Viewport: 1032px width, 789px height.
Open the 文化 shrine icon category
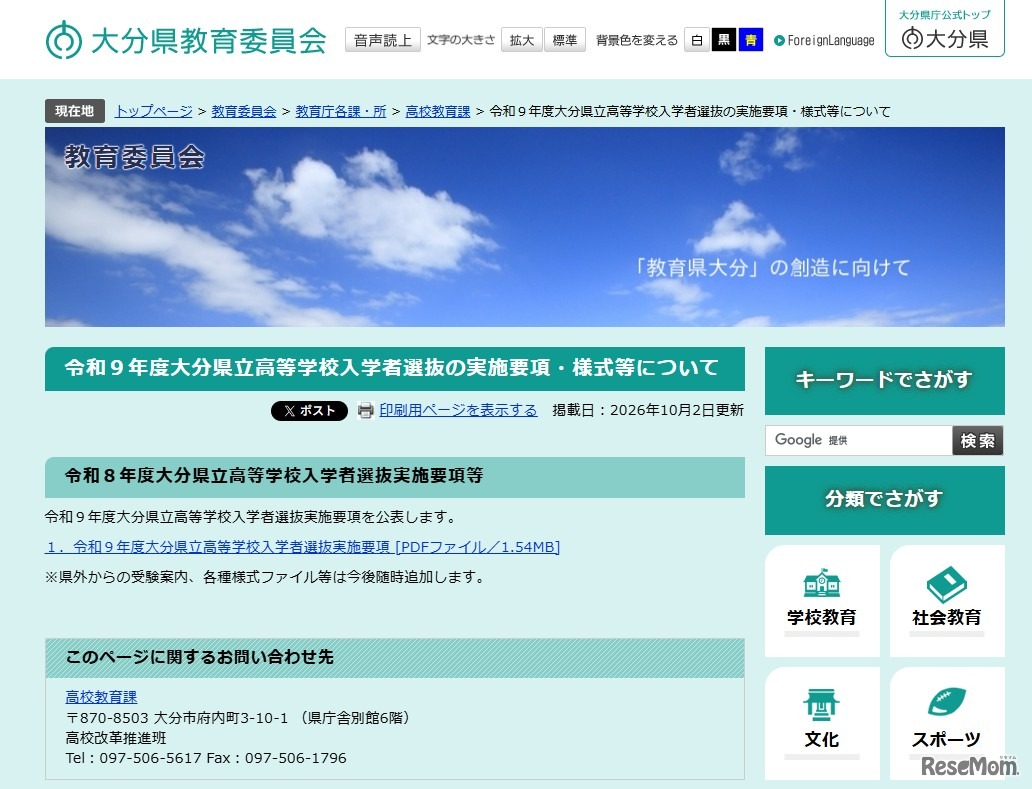click(822, 723)
